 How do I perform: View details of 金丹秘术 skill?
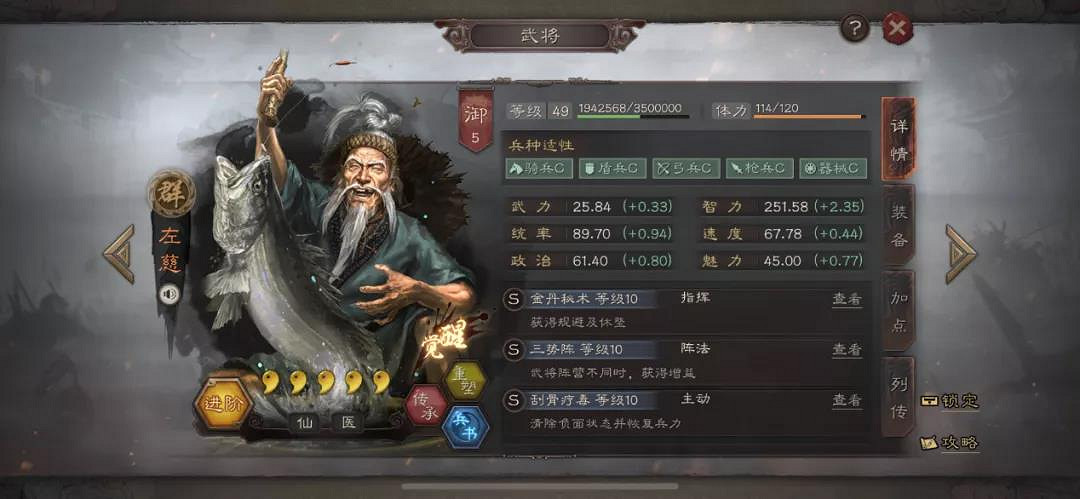point(847,299)
